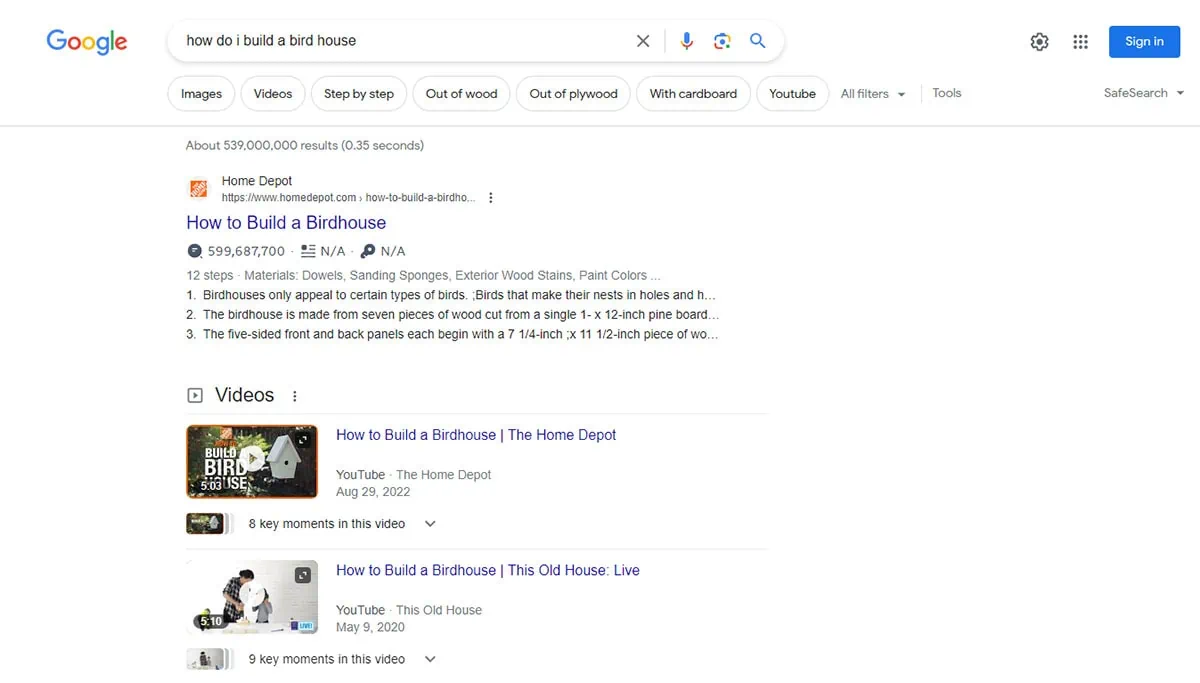Open three-dot menu beside Home Depot result

tap(491, 198)
